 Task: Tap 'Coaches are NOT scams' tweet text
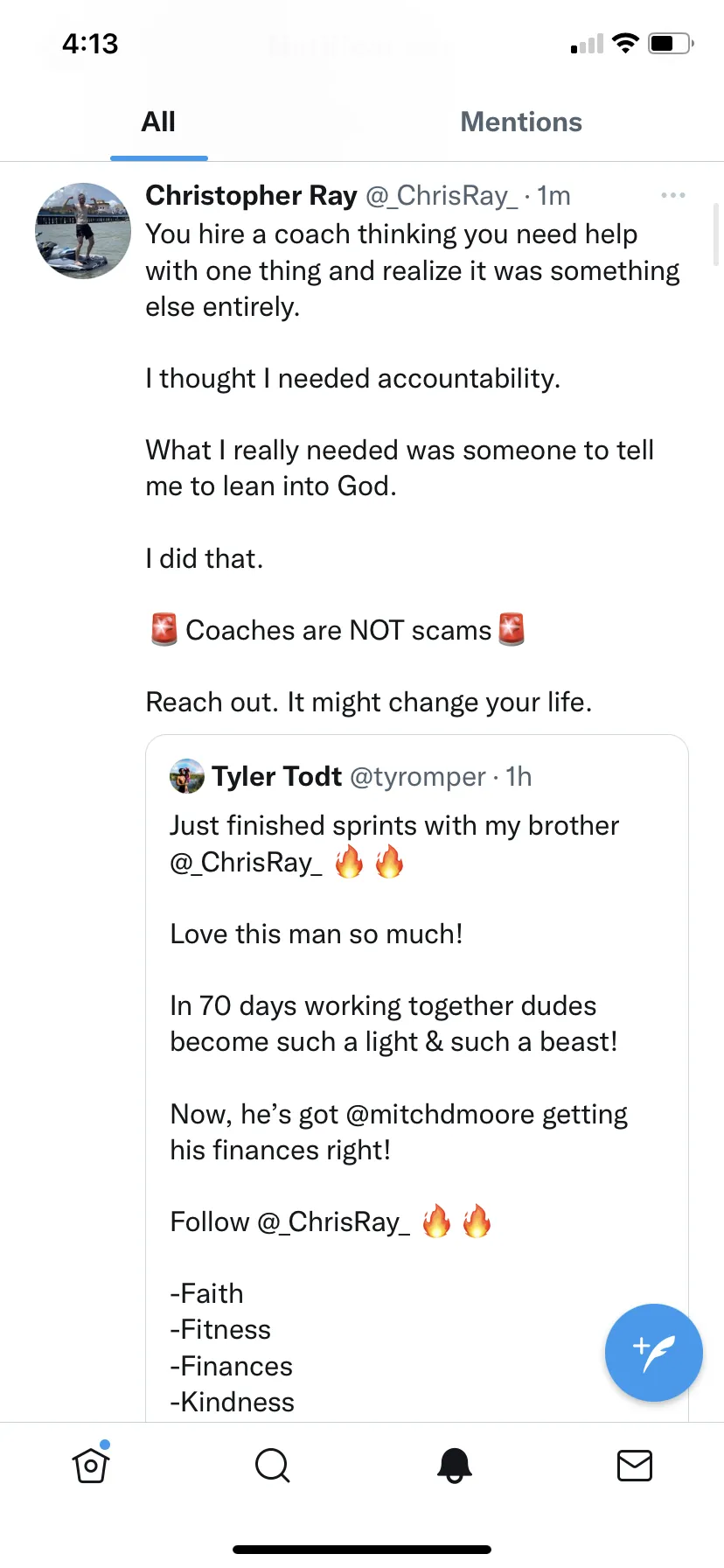(338, 630)
